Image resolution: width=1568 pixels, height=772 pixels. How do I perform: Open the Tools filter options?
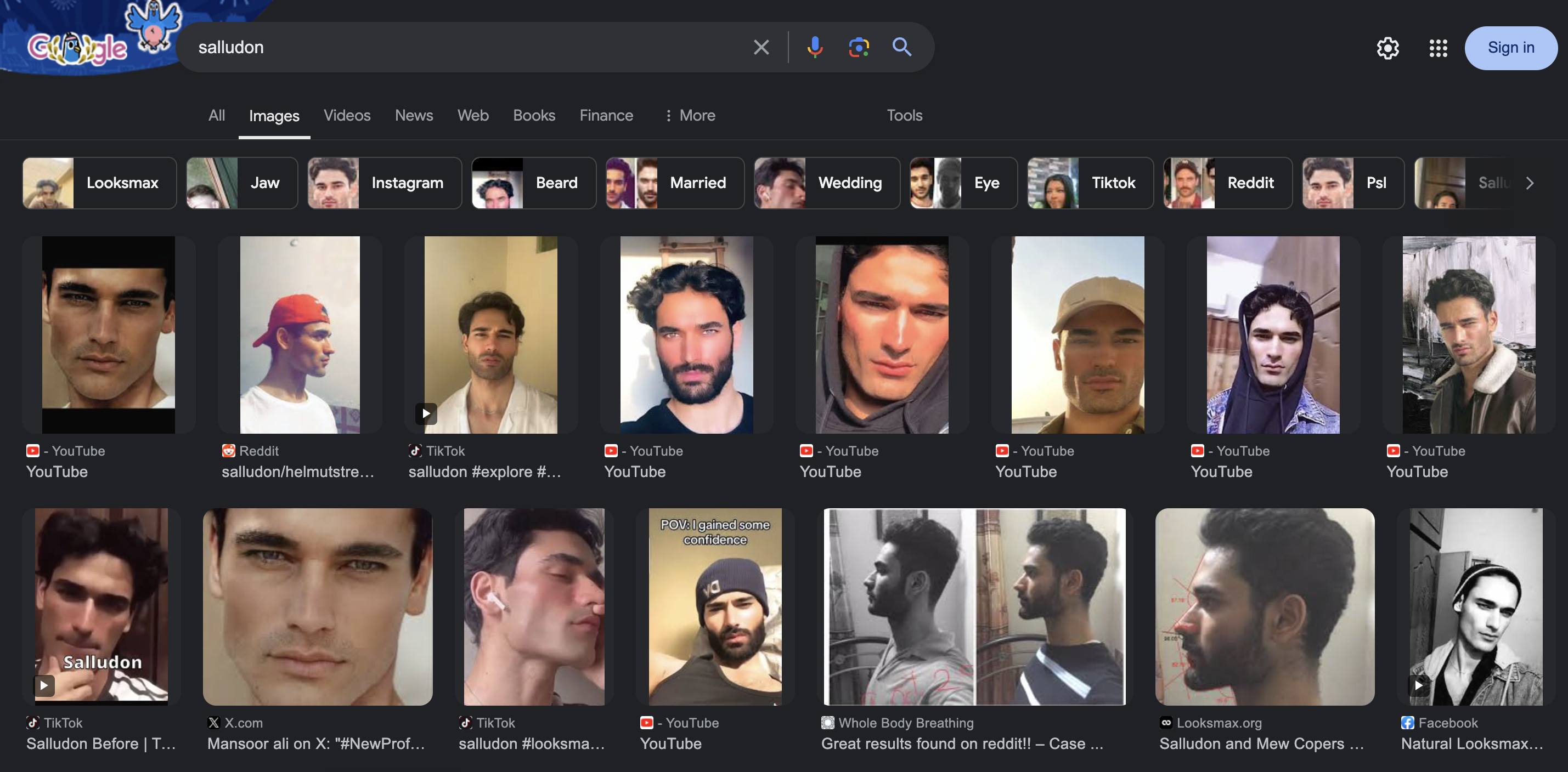click(904, 115)
